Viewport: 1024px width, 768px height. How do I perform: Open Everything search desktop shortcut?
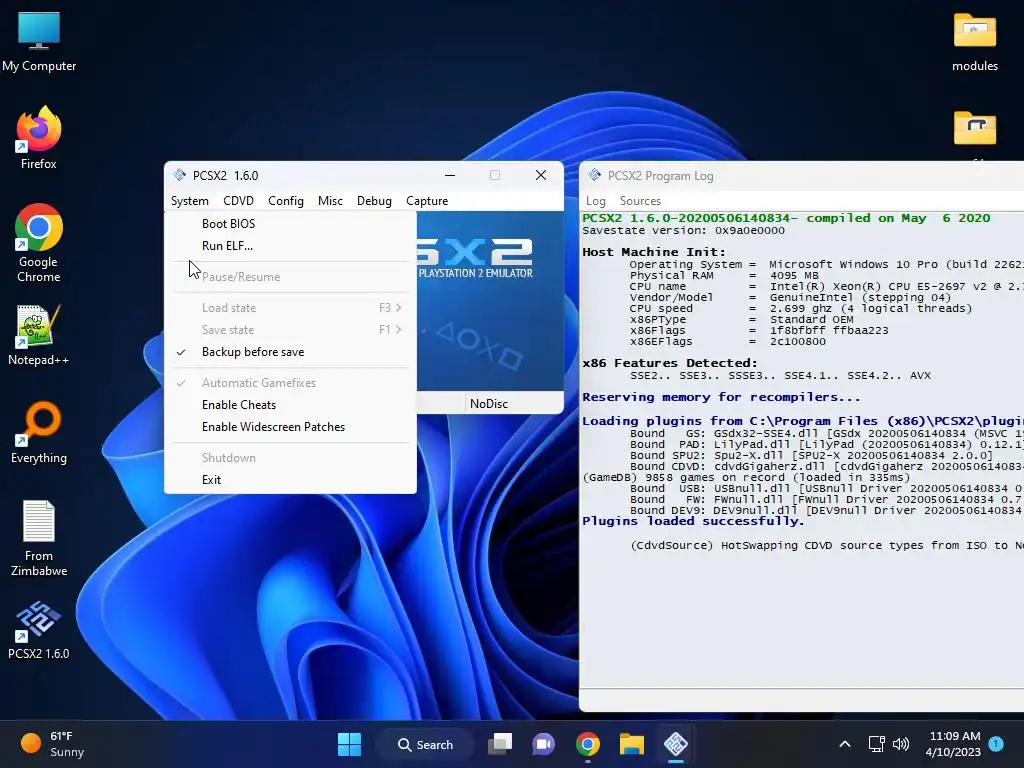coord(39,432)
